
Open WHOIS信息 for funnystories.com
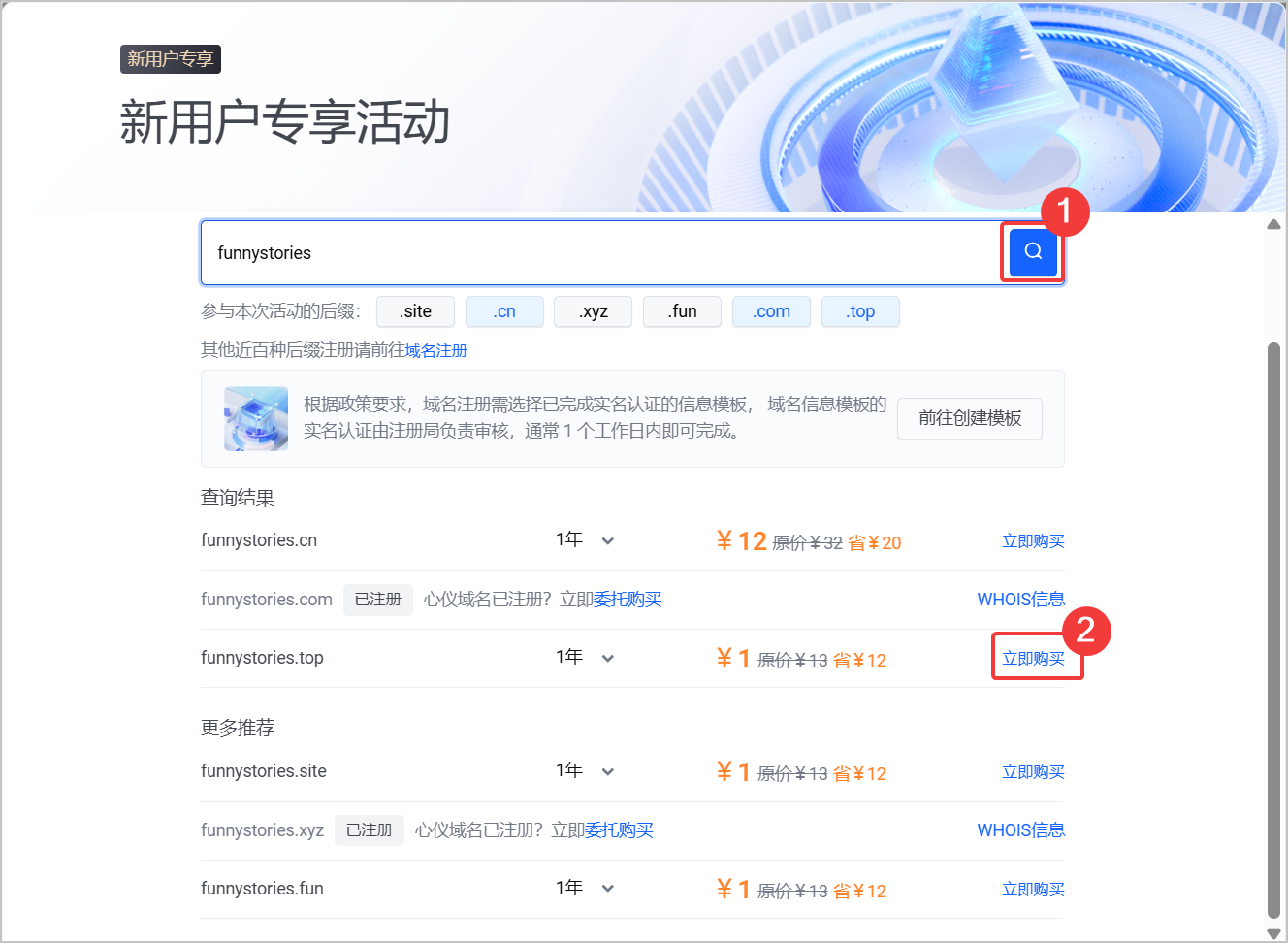pos(1021,600)
